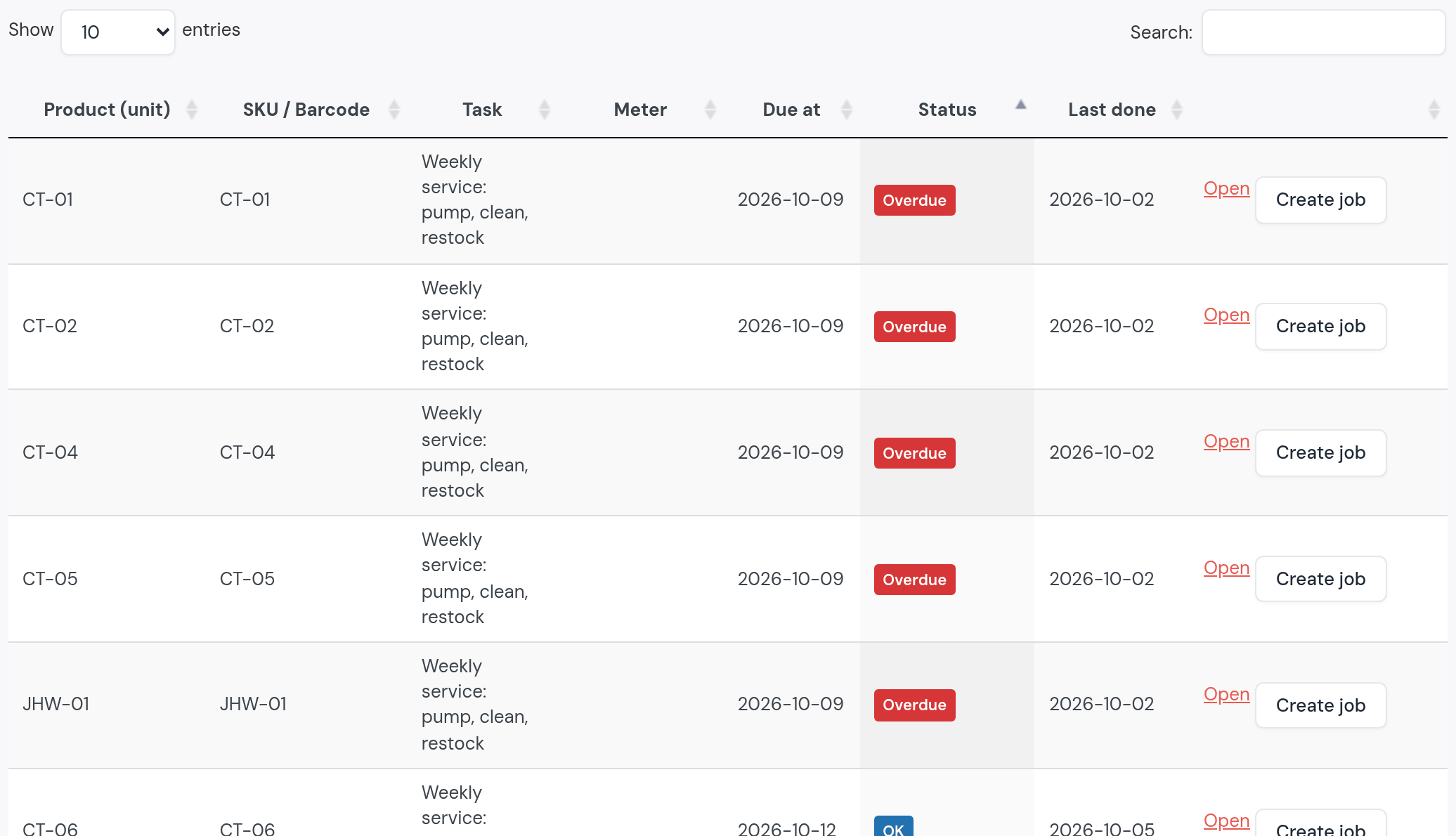
Task: Create job for JHW-01
Action: (1320, 705)
